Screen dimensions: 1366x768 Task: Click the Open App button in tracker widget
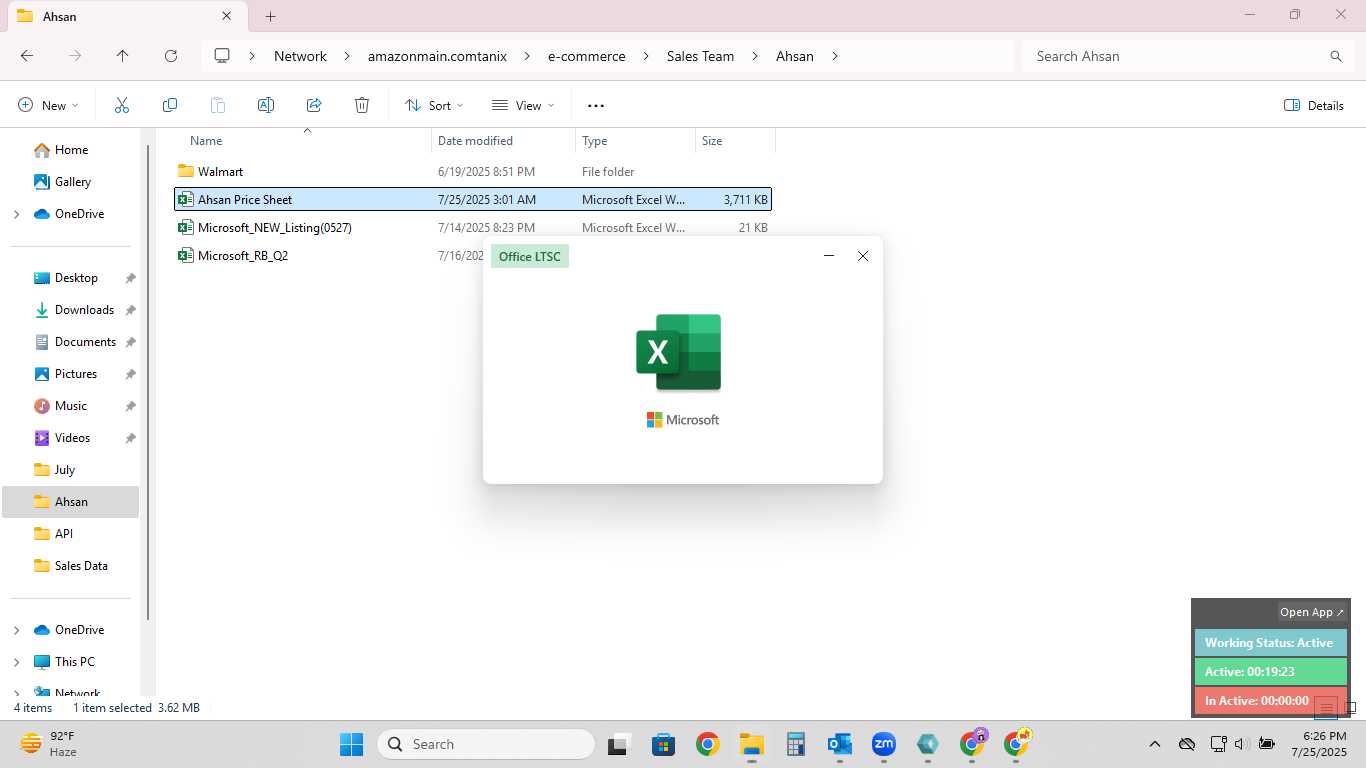(1312, 612)
